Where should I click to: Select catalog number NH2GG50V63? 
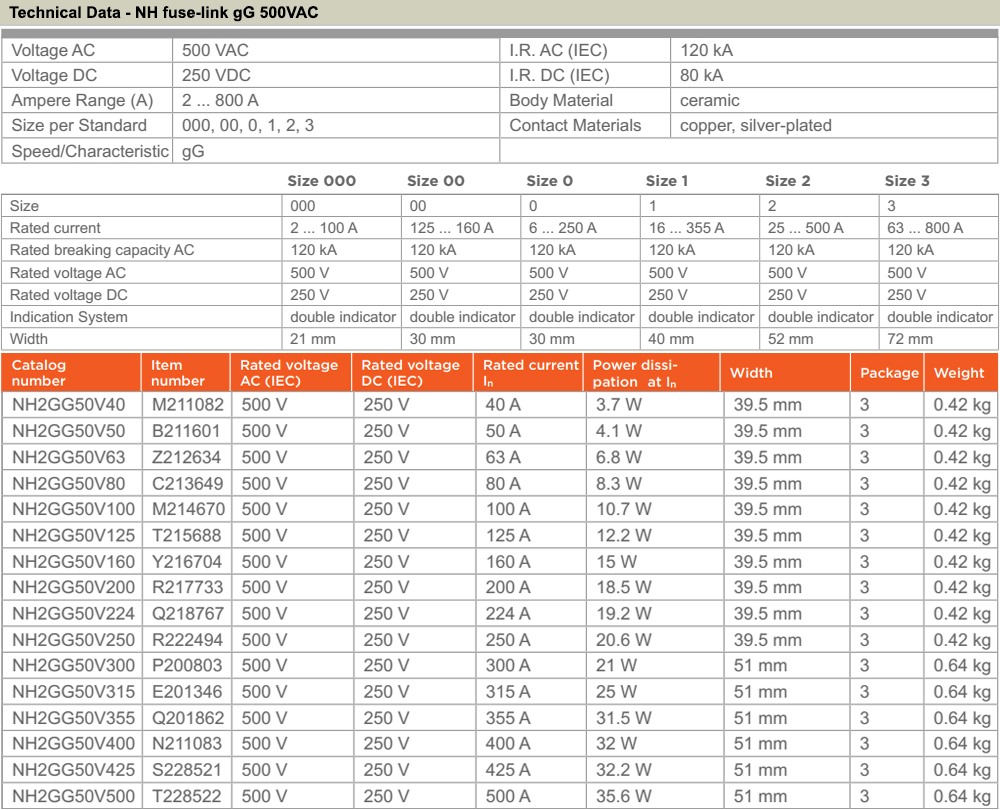pyautogui.click(x=69, y=457)
